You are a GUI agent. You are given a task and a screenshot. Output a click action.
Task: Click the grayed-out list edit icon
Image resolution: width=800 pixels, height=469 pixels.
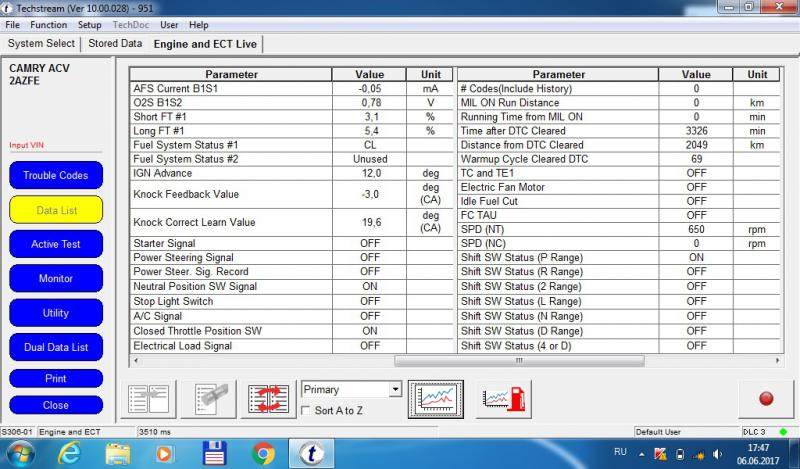(x=213, y=398)
